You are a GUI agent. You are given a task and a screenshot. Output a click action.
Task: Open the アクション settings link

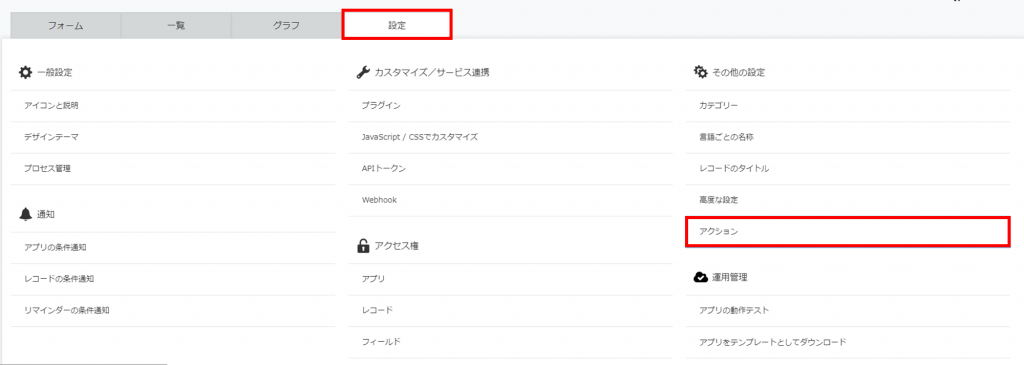848,232
